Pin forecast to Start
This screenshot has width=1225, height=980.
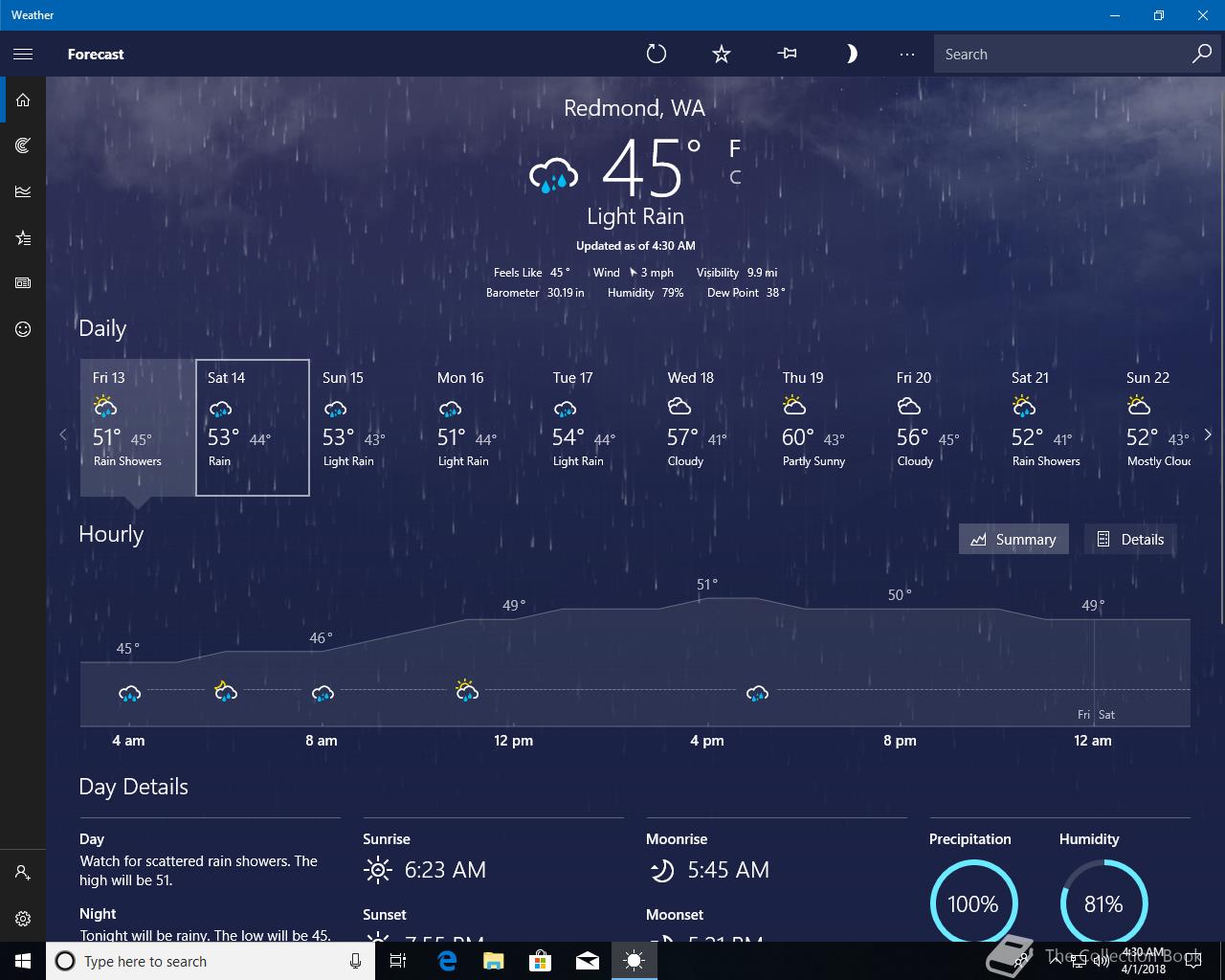pyautogui.click(x=788, y=54)
